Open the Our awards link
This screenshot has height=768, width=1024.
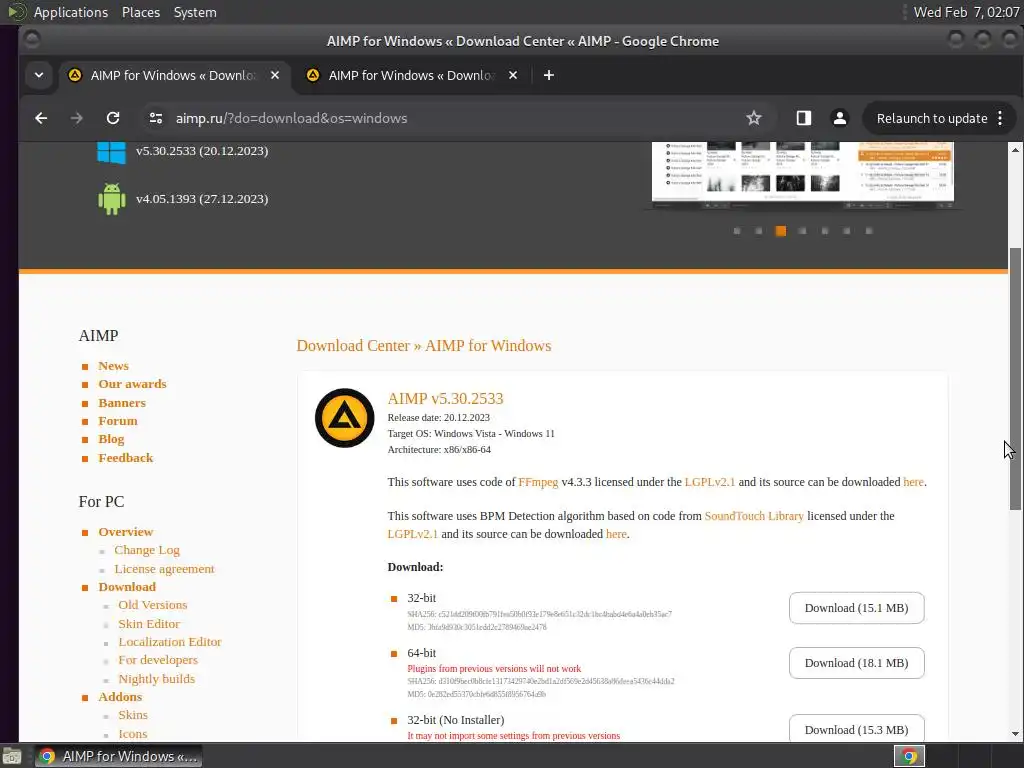[x=133, y=384]
